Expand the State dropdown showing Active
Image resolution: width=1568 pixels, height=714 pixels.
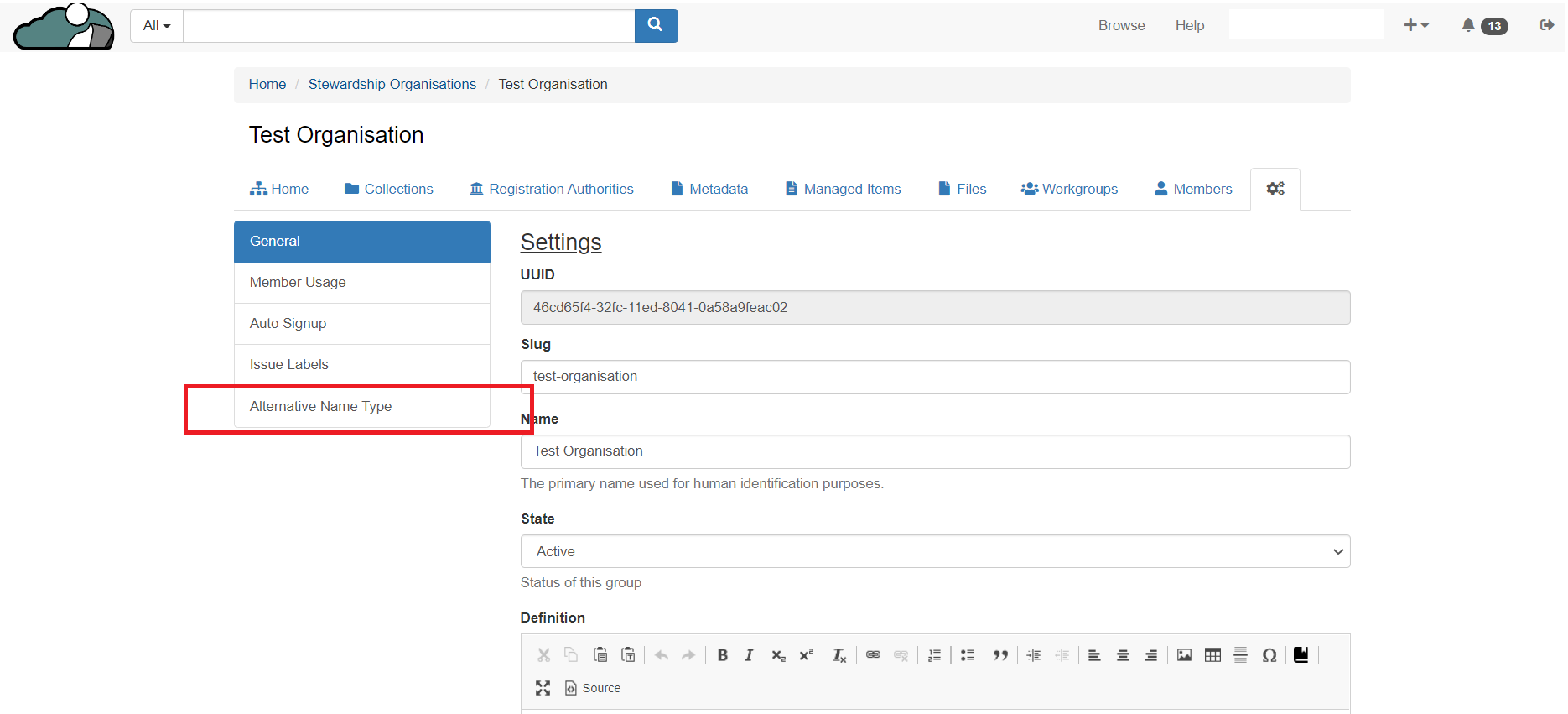click(x=935, y=551)
